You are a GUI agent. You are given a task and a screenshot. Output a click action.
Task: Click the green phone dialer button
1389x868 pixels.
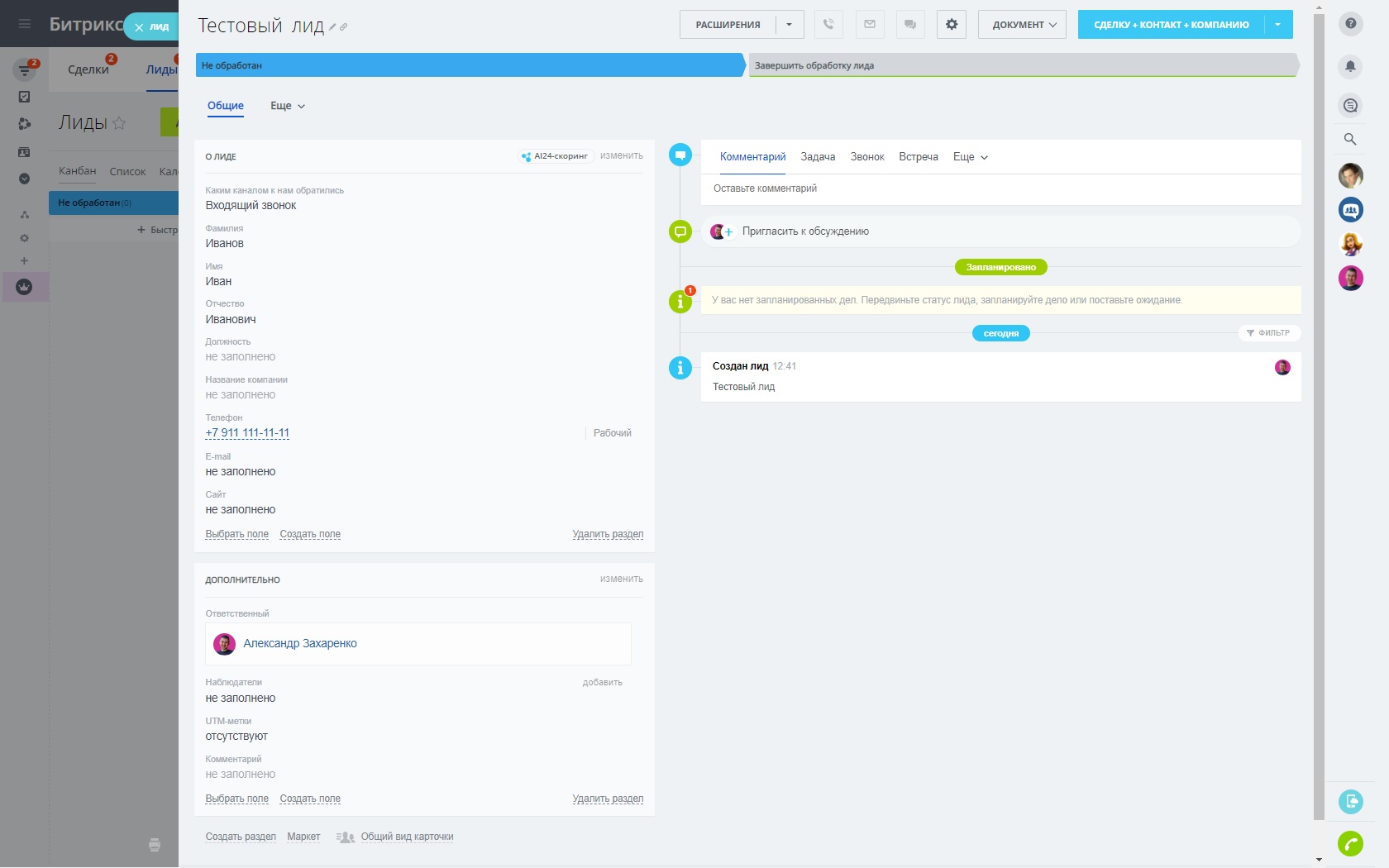pos(1351,843)
